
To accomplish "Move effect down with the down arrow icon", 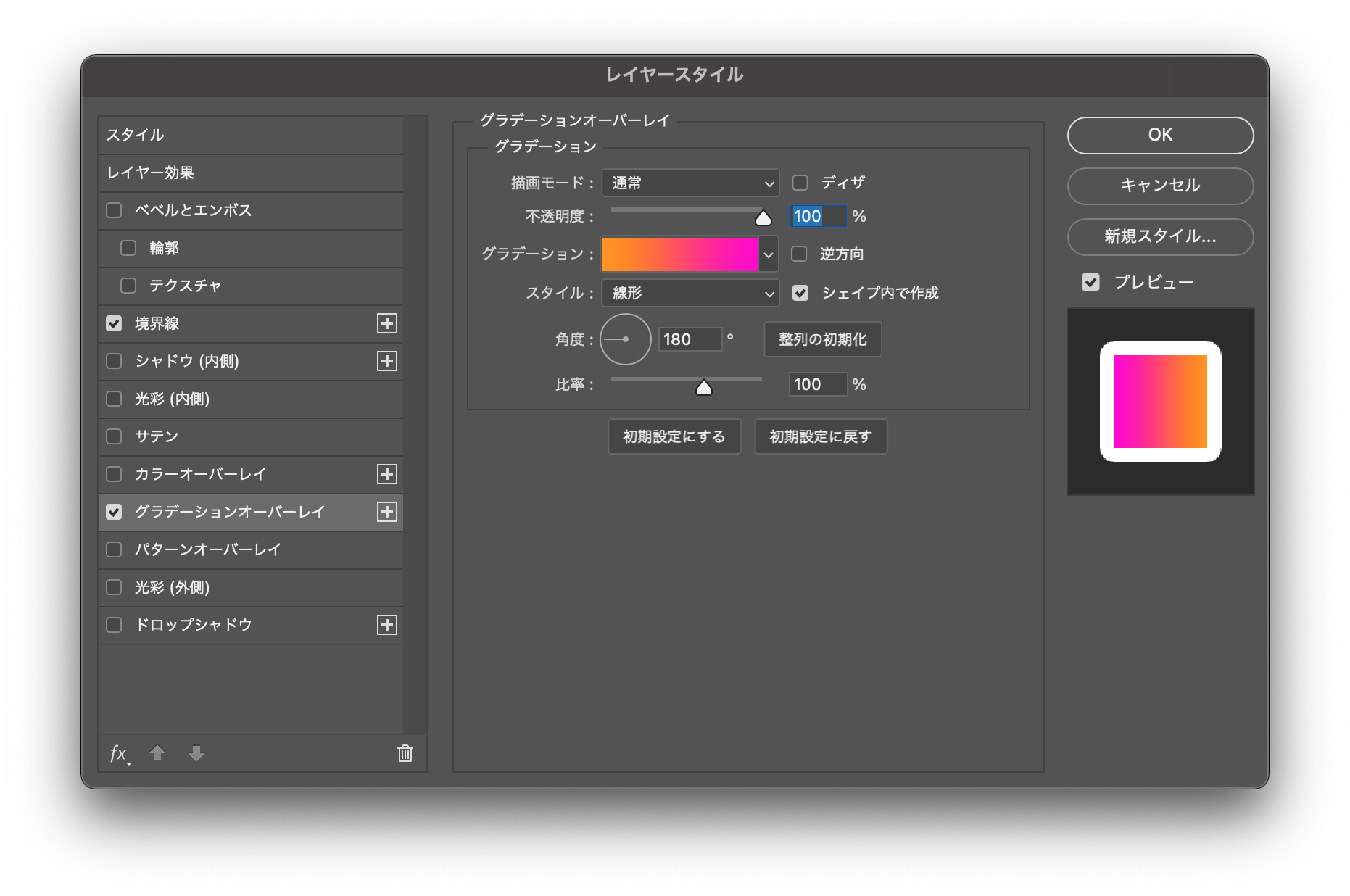I will click(x=196, y=754).
